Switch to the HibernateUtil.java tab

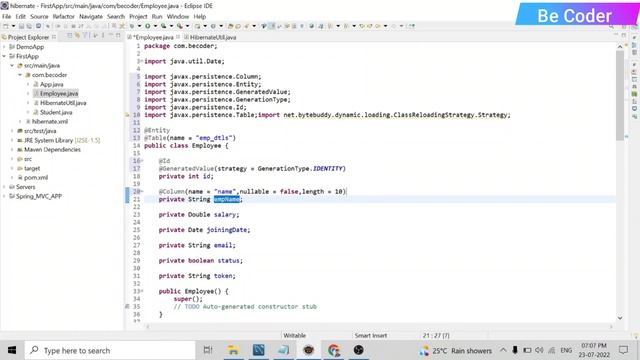(210, 37)
